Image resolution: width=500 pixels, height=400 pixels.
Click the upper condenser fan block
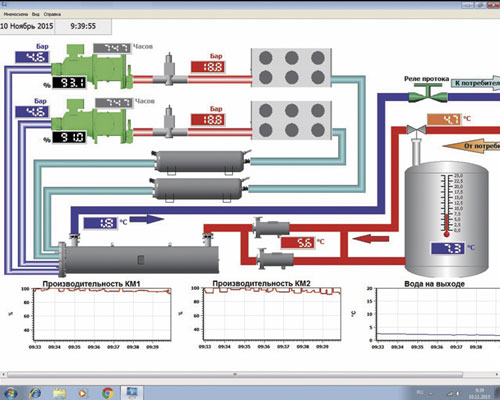click(291, 68)
